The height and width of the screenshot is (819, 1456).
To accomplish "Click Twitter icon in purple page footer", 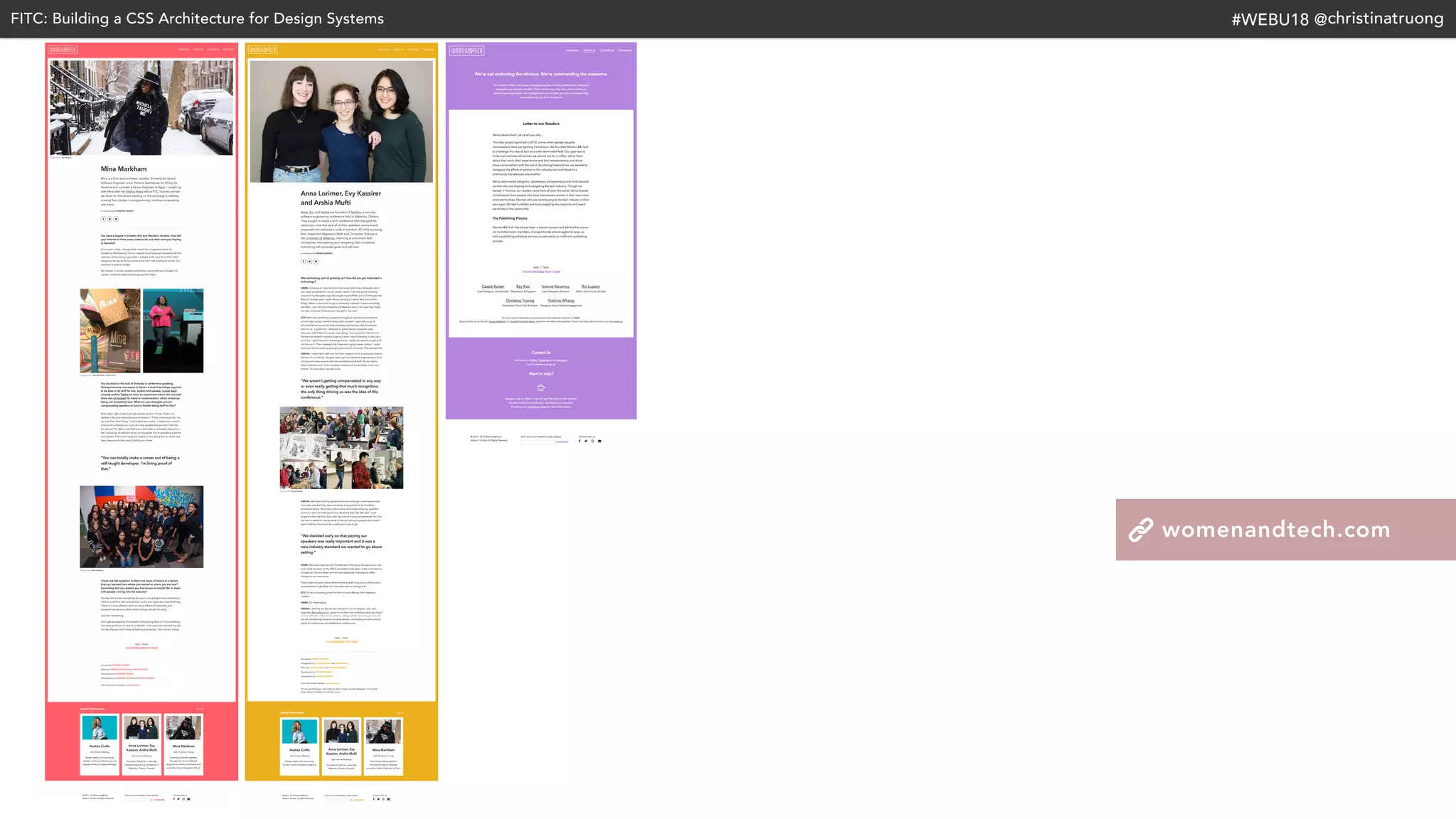I will 586,441.
